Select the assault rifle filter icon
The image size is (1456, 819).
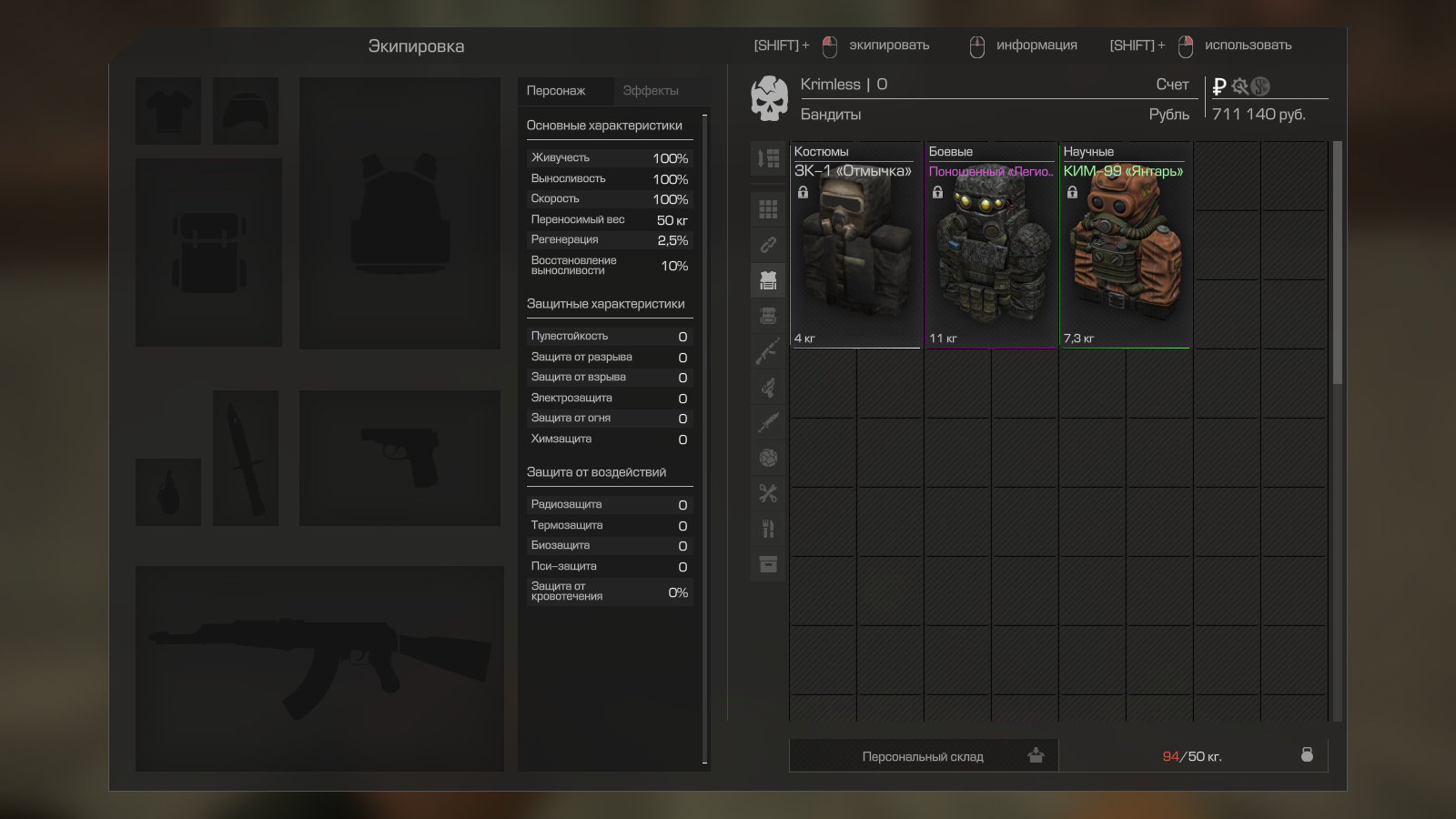coord(768,351)
